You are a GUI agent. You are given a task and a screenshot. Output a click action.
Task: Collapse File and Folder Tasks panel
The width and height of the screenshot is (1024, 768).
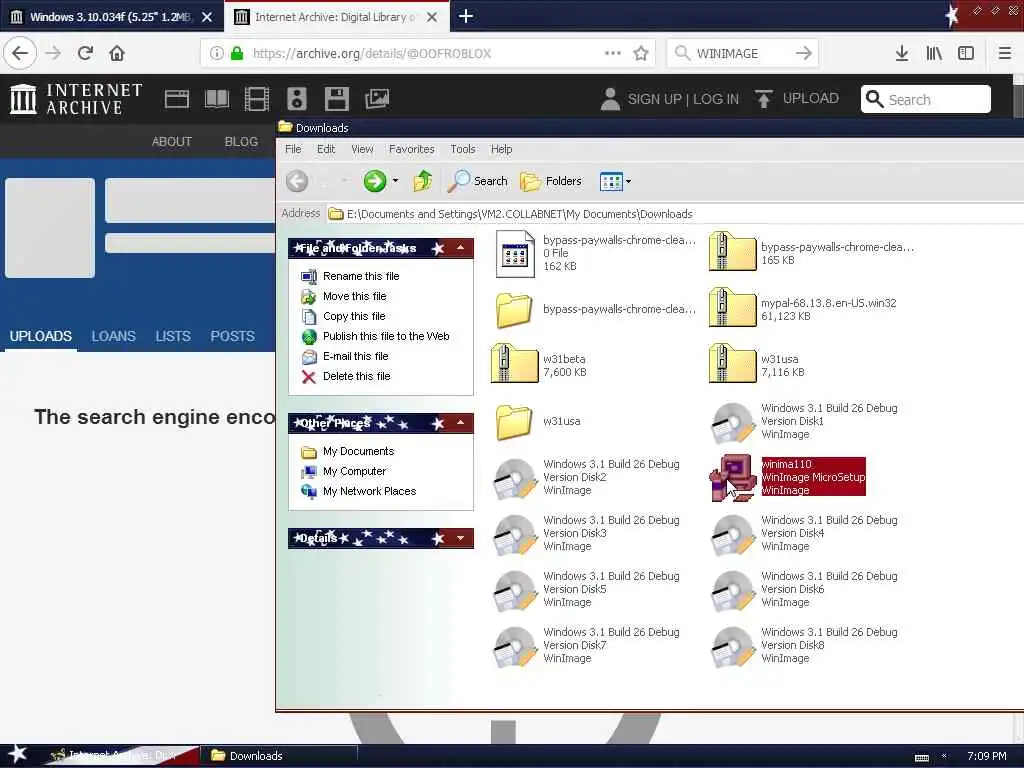tap(460, 248)
